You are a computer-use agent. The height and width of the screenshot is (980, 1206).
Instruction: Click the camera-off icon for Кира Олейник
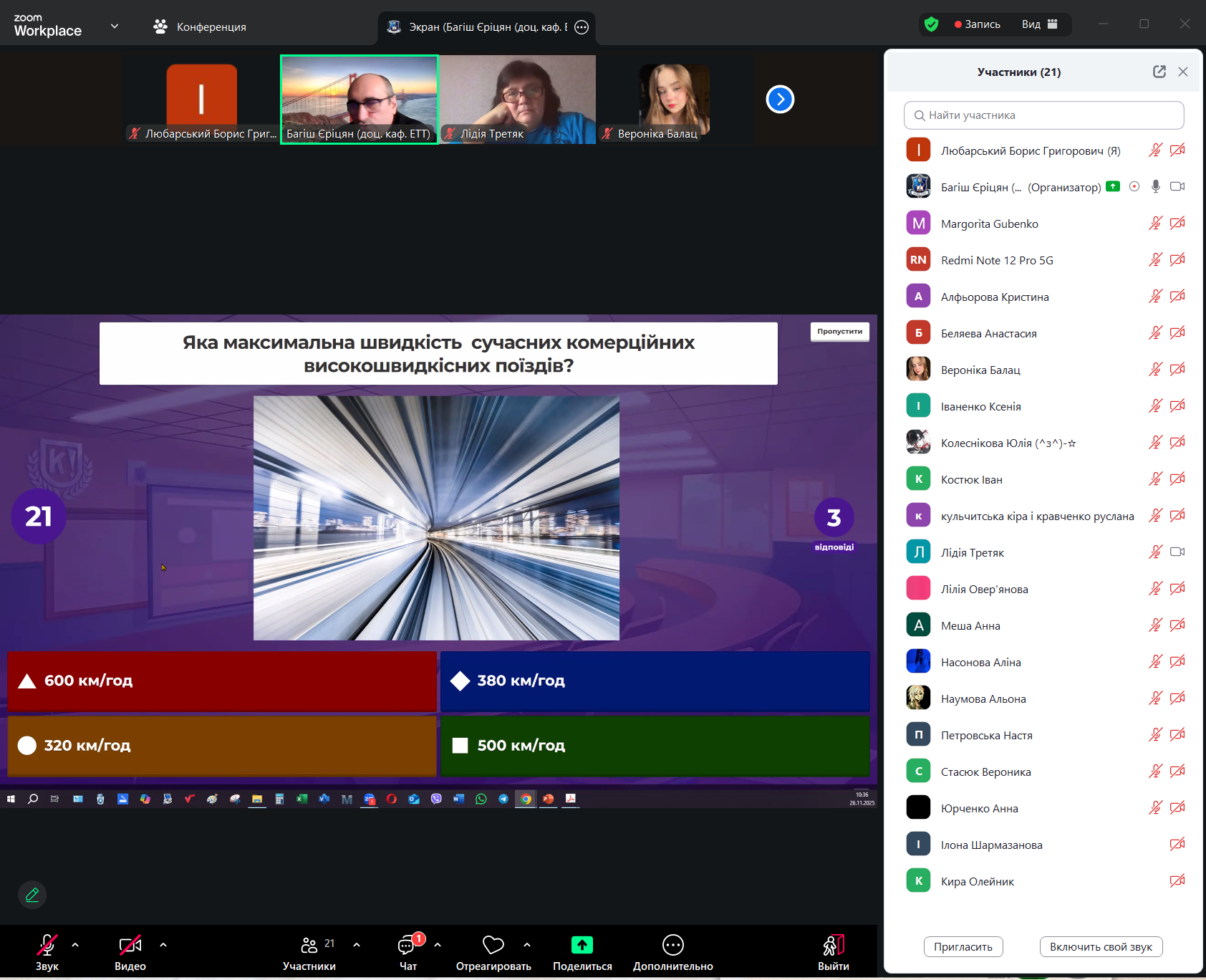(1177, 881)
